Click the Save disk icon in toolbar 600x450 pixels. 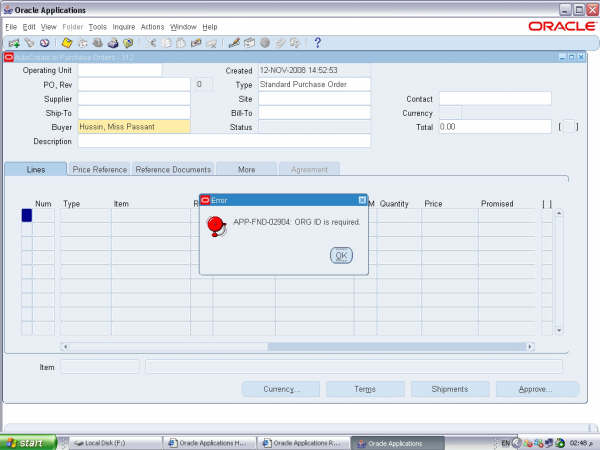pos(67,43)
